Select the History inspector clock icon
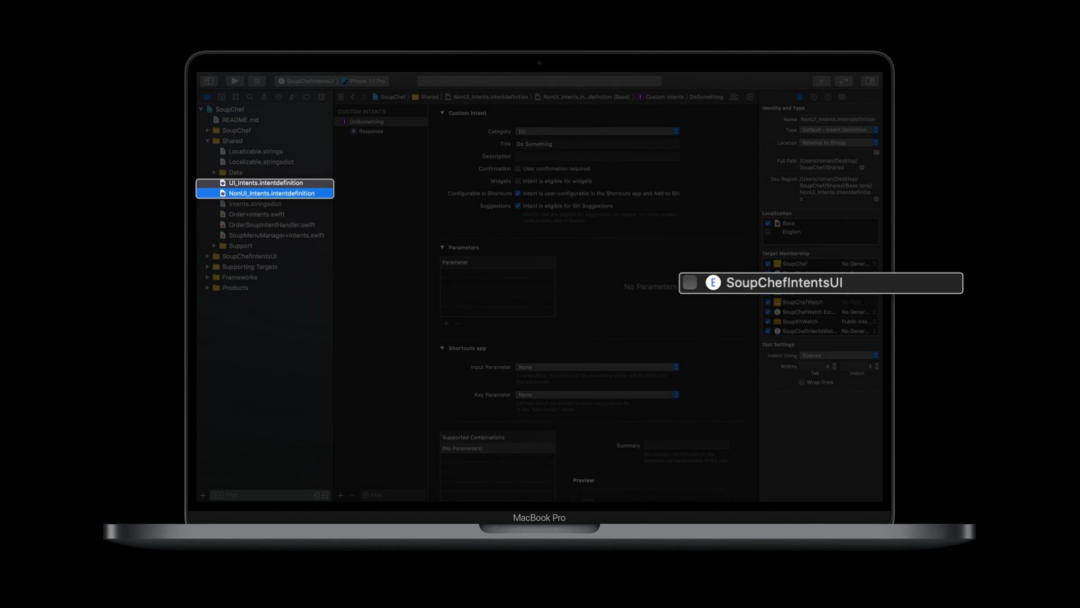 pos(813,97)
